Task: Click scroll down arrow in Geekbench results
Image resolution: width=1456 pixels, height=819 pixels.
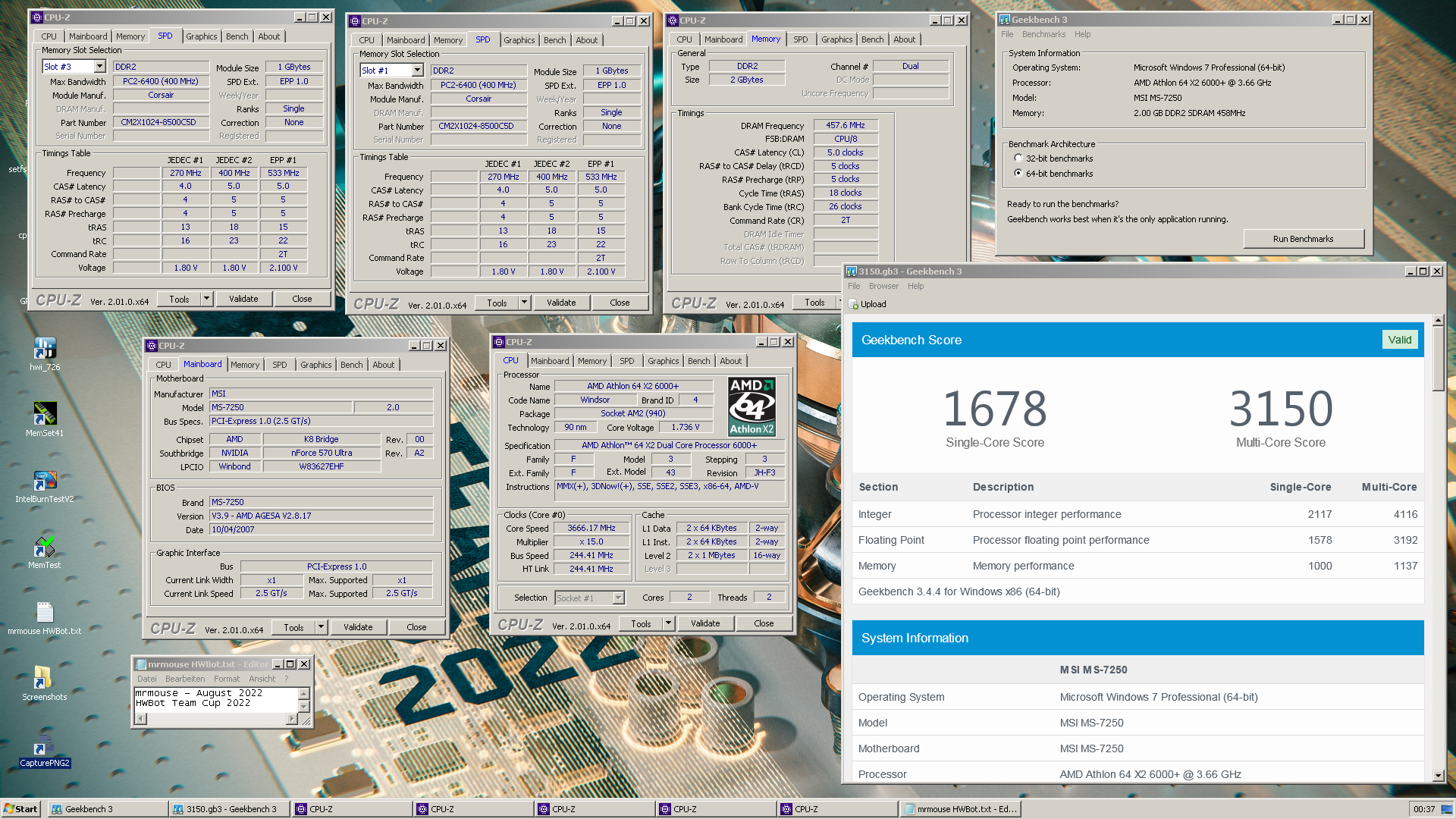Action: tap(1438, 776)
